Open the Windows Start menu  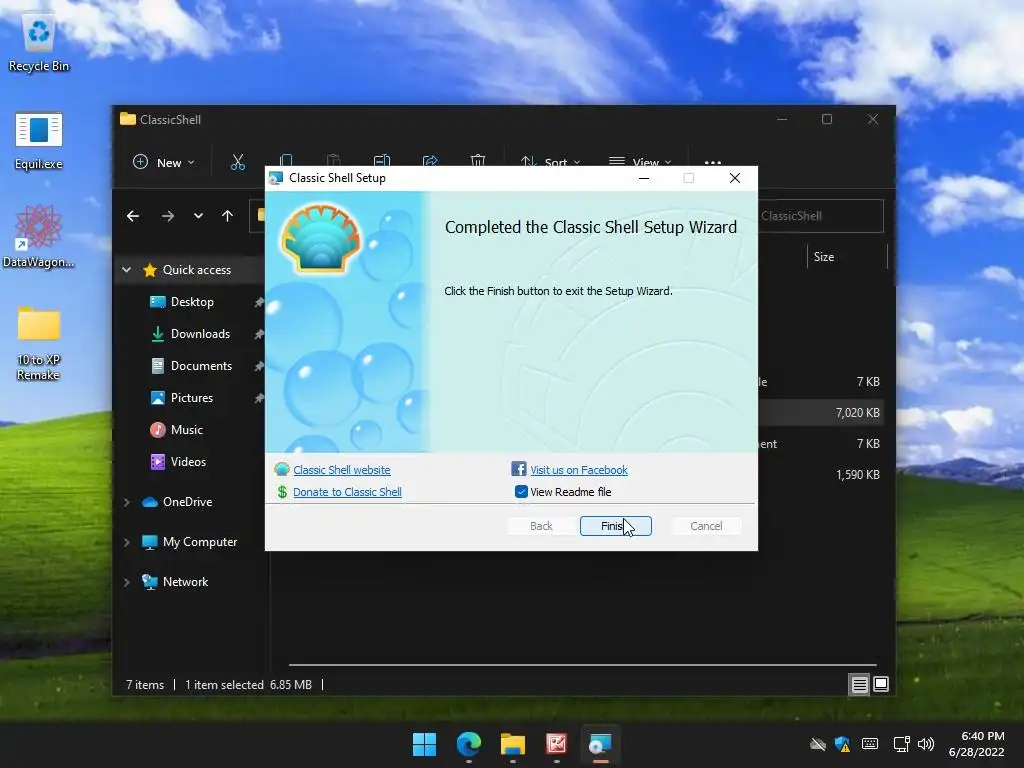pos(424,744)
